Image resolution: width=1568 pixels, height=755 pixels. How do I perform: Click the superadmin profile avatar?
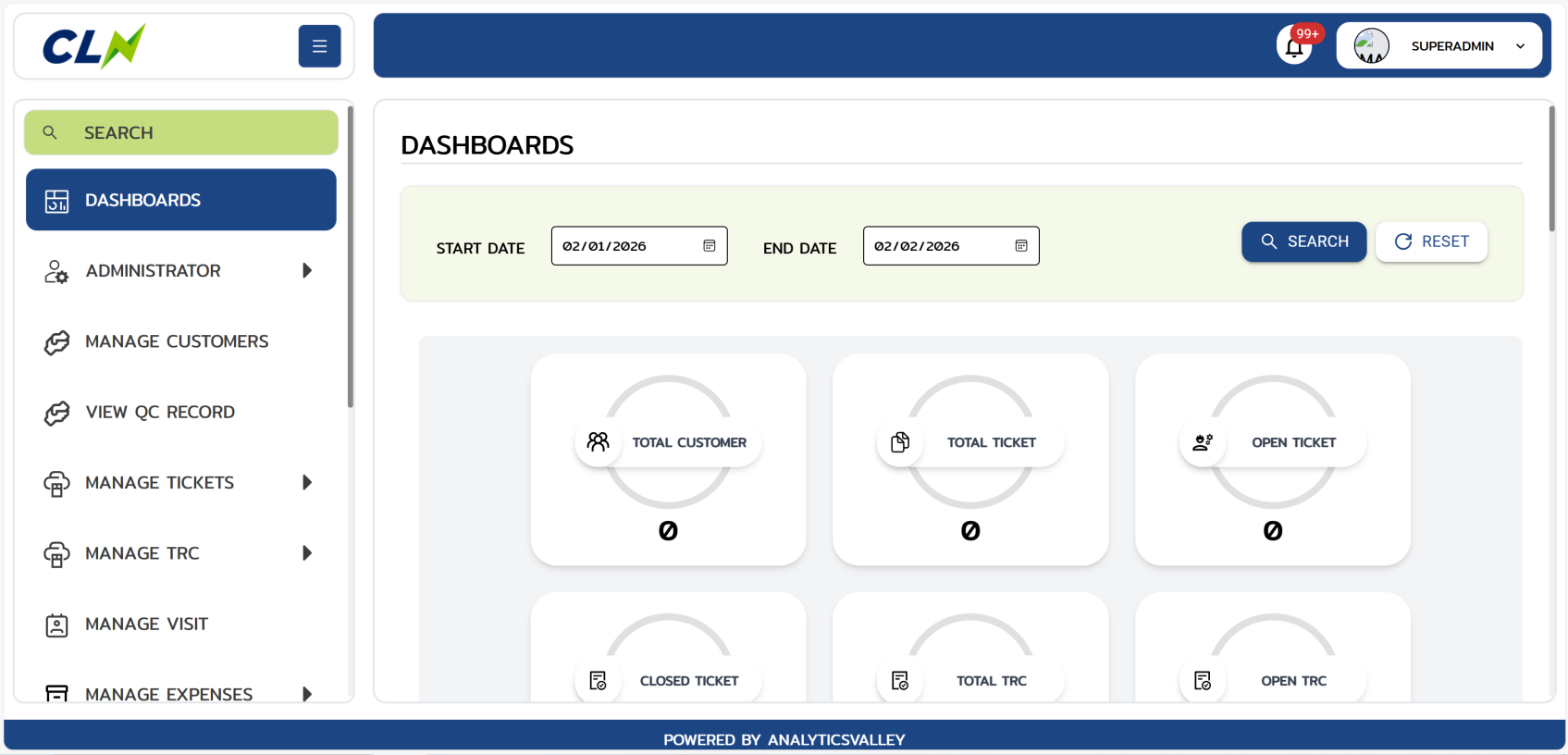1371,45
